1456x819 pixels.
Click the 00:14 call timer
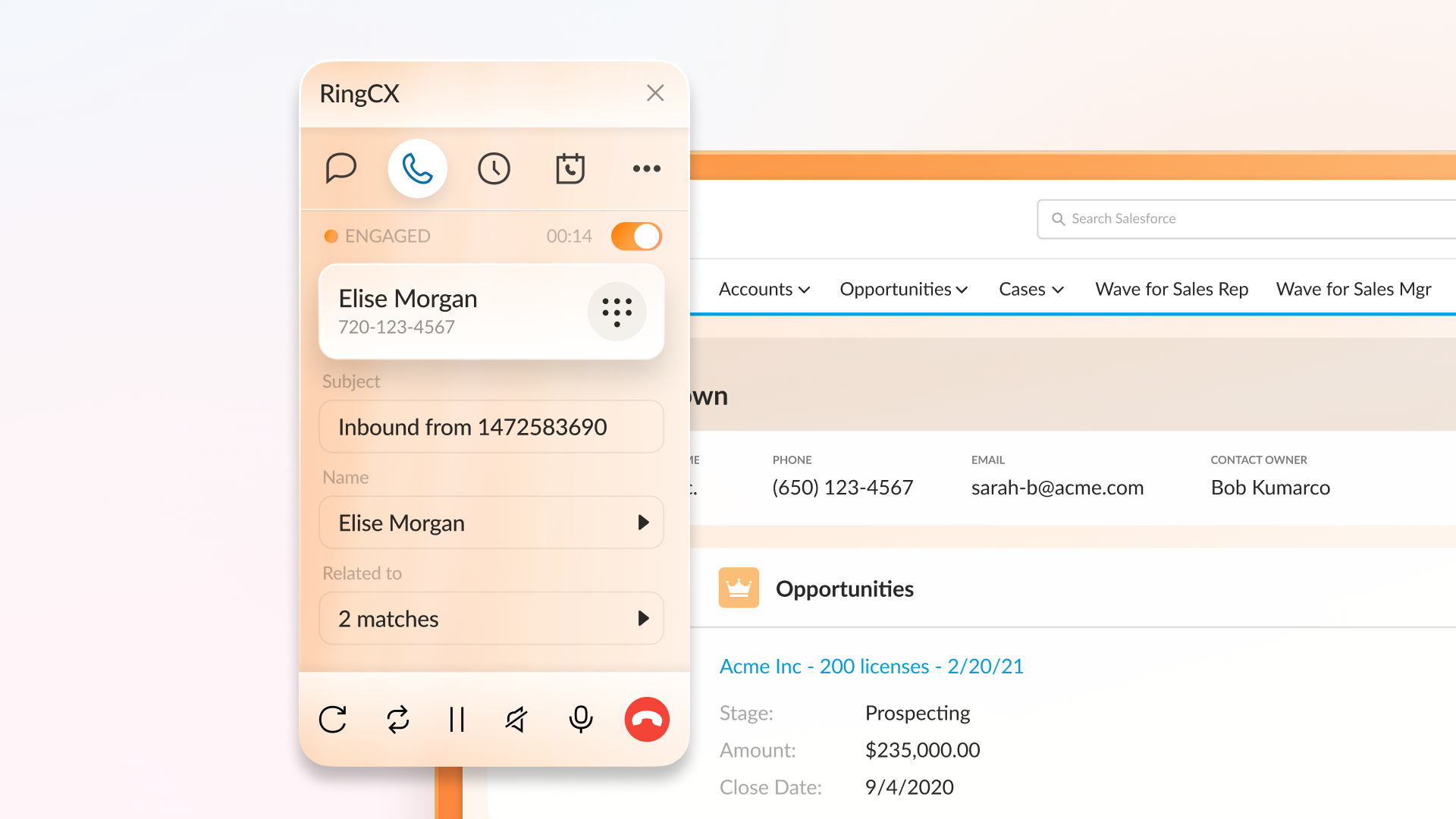[570, 236]
